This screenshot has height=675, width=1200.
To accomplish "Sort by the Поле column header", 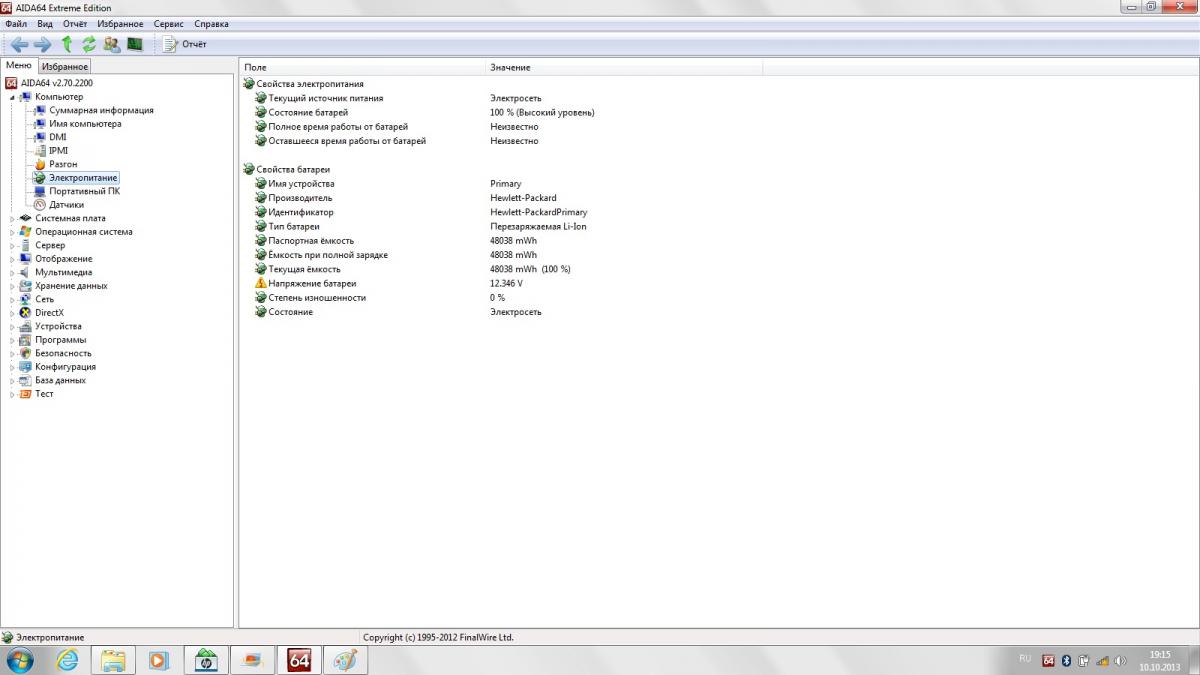I will (362, 67).
